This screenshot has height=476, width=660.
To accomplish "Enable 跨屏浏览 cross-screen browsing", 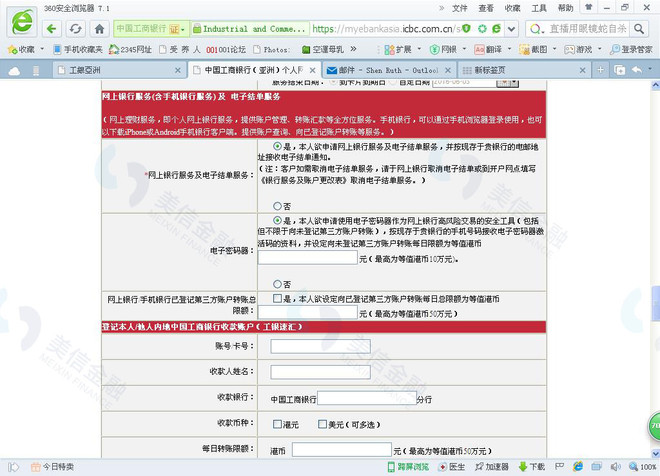I will point(408,467).
